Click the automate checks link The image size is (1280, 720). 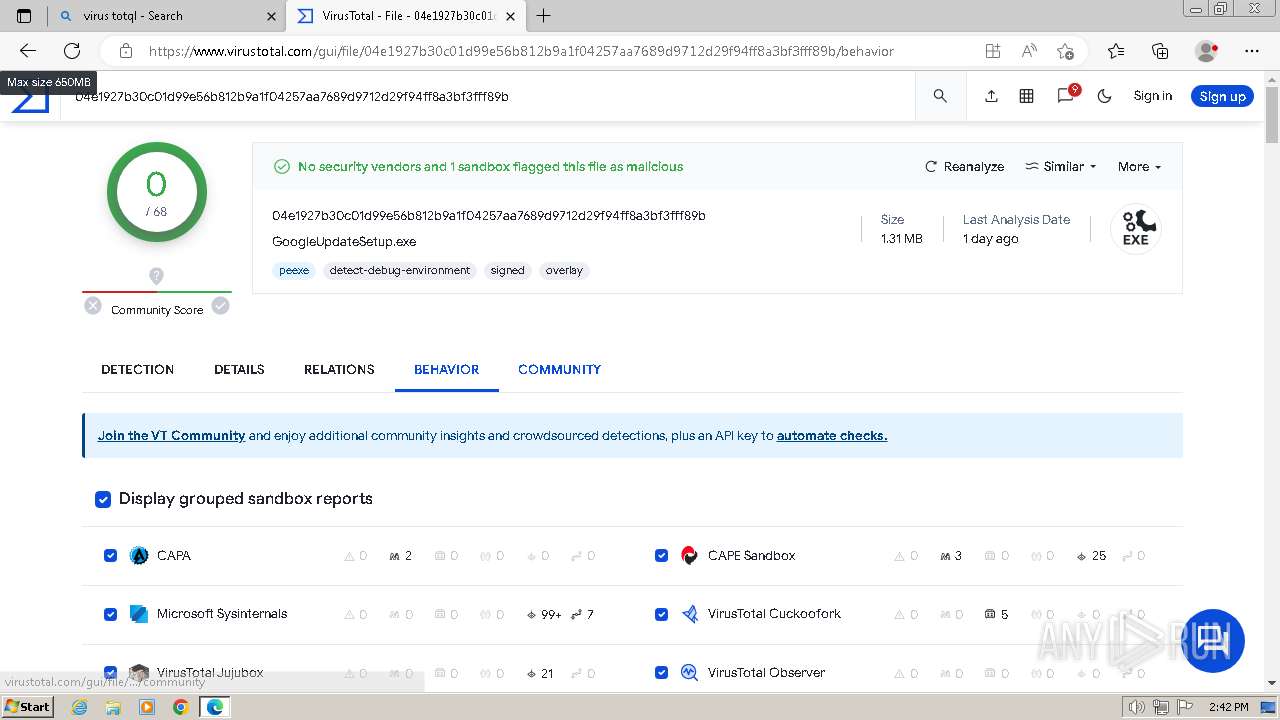pos(832,435)
